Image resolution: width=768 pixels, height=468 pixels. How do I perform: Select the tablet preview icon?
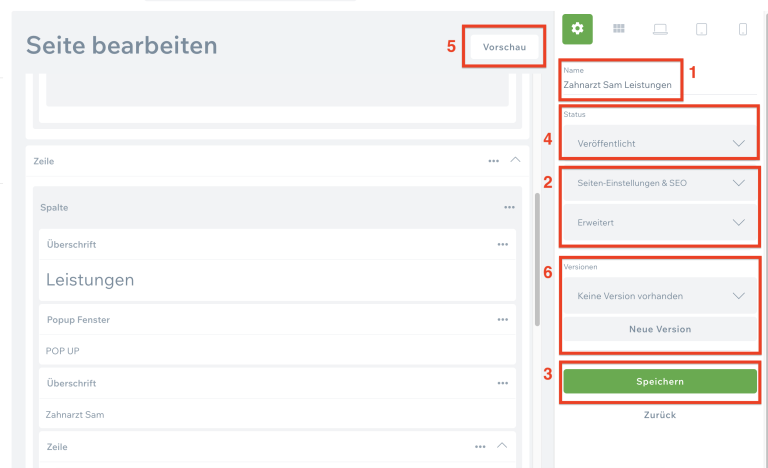point(701,29)
